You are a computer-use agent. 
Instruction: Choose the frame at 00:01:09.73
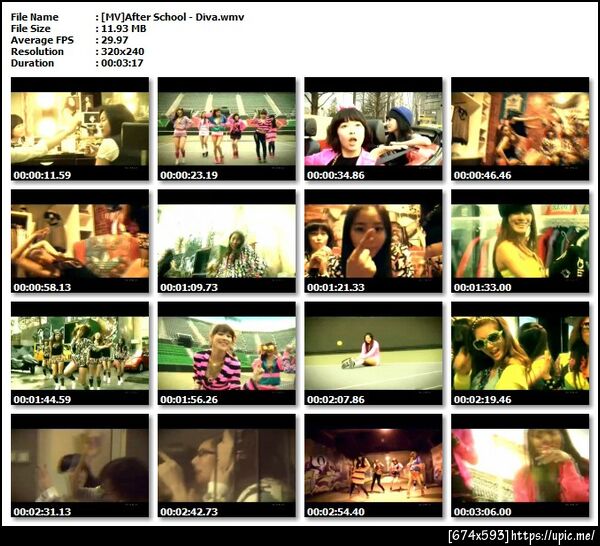[227, 241]
